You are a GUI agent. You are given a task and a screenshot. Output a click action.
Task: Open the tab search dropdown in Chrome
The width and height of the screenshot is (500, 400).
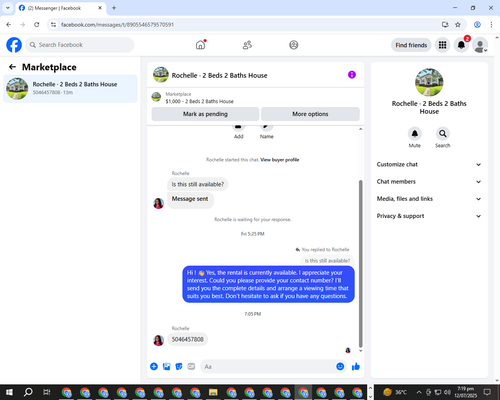[8, 8]
